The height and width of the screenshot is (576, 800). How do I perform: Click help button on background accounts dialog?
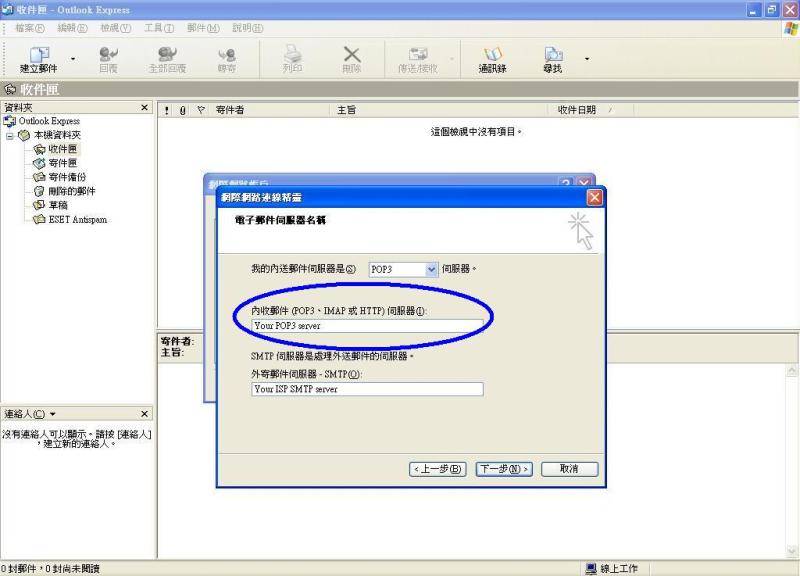(566, 183)
